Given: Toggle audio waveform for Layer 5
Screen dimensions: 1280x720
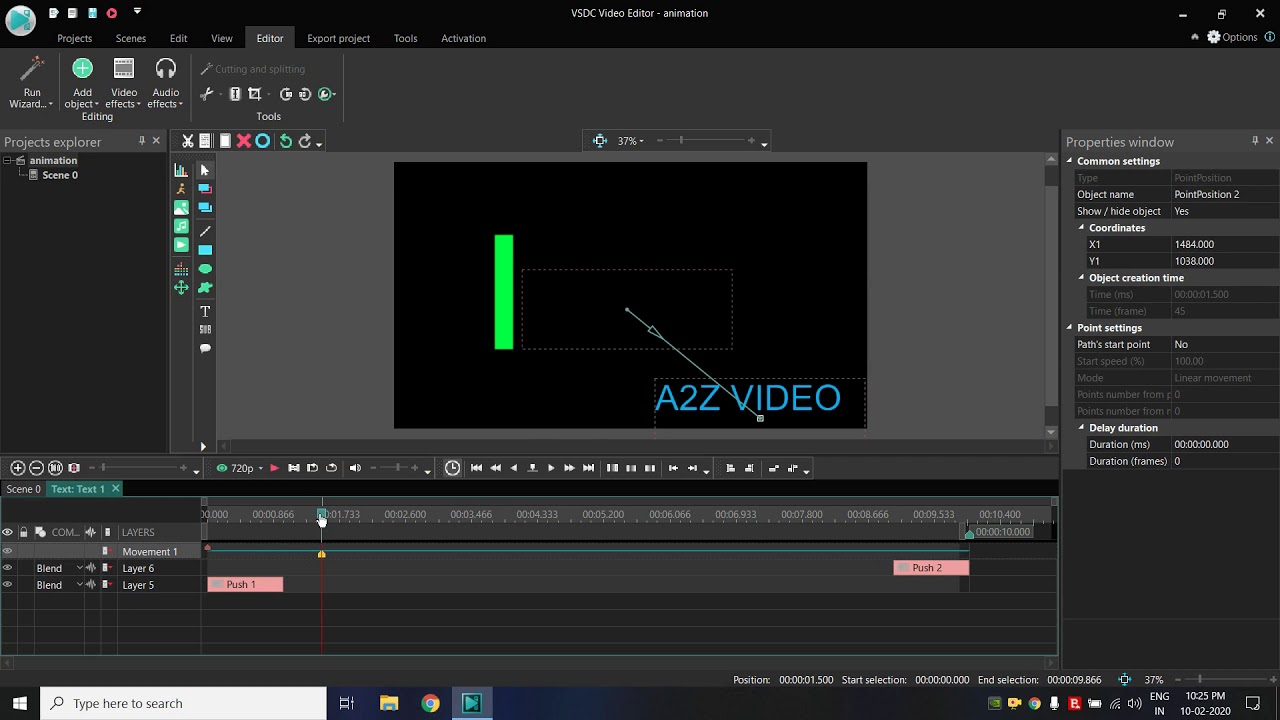Looking at the screenshot, I should click(x=91, y=585).
